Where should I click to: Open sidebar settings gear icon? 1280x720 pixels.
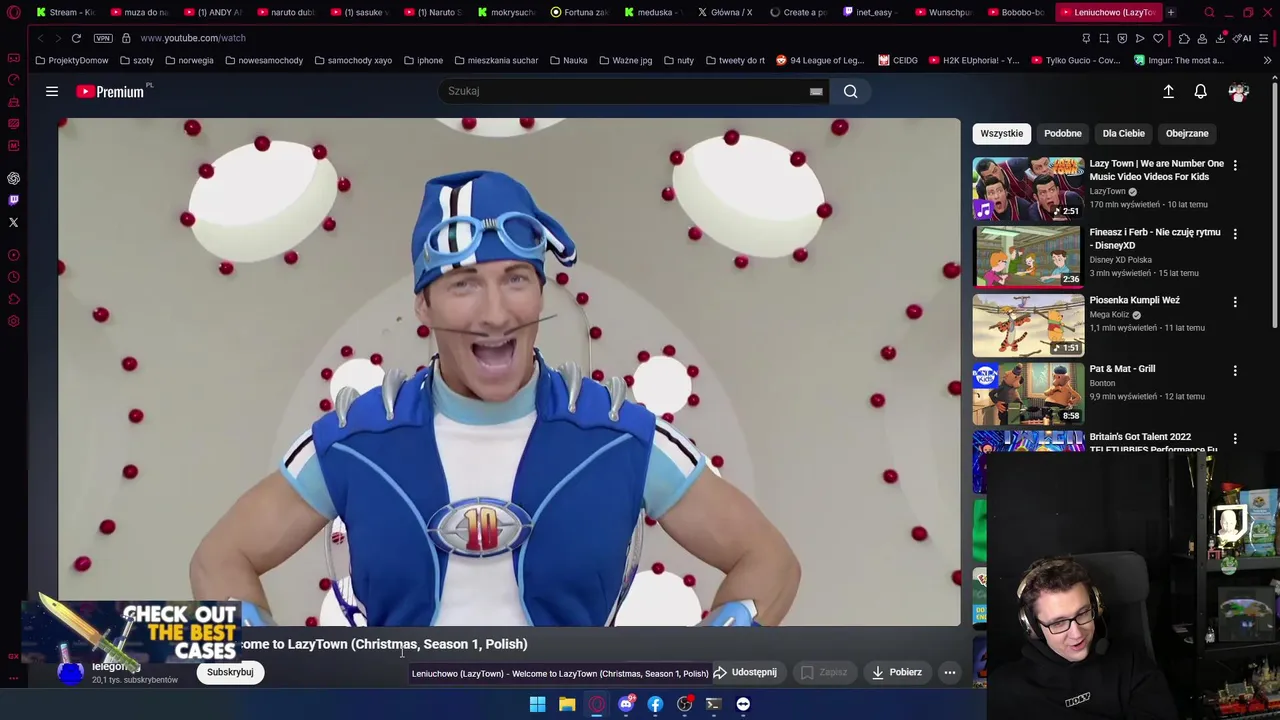click(14, 321)
